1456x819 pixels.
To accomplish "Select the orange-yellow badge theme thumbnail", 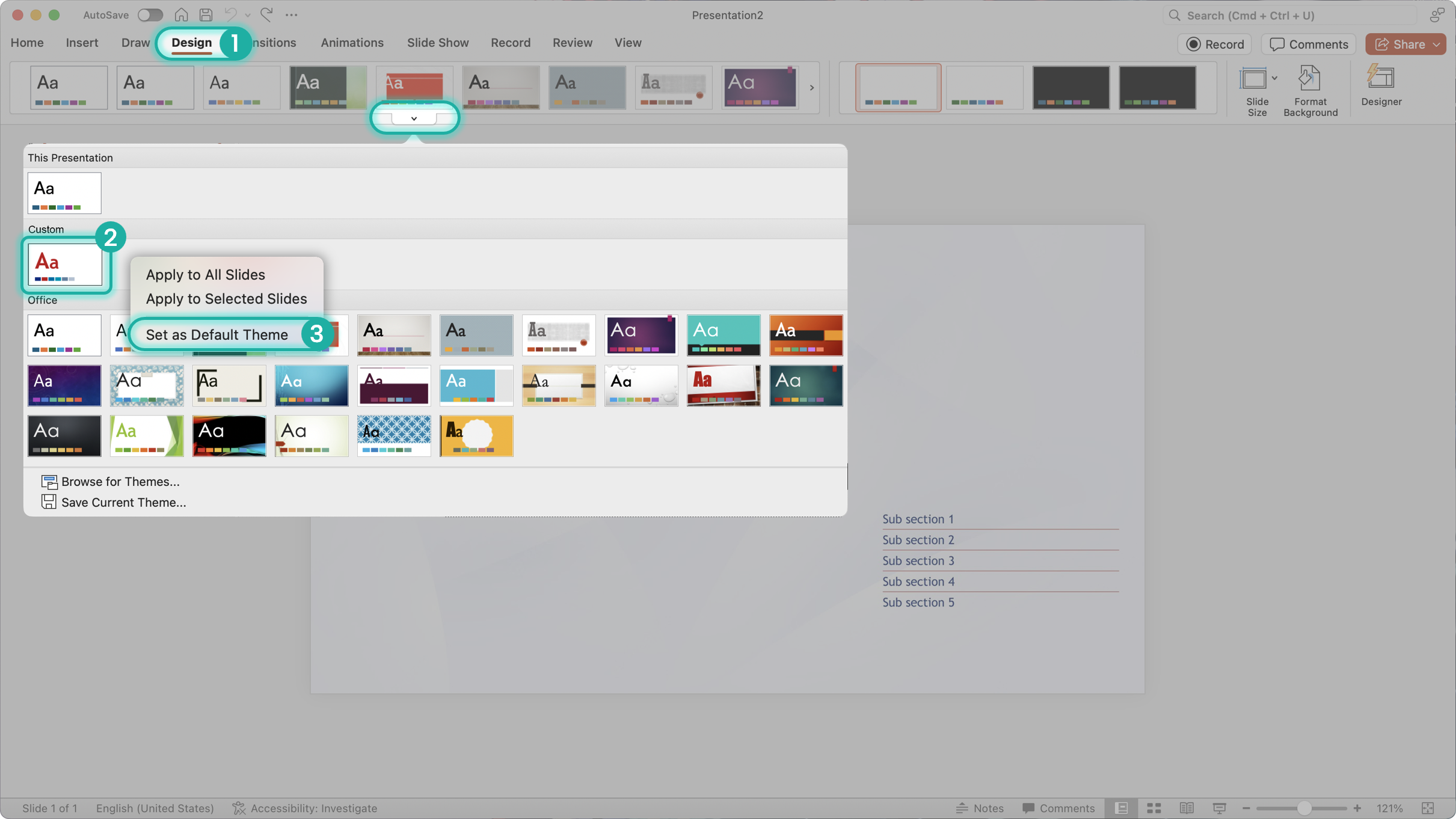I will [x=476, y=436].
